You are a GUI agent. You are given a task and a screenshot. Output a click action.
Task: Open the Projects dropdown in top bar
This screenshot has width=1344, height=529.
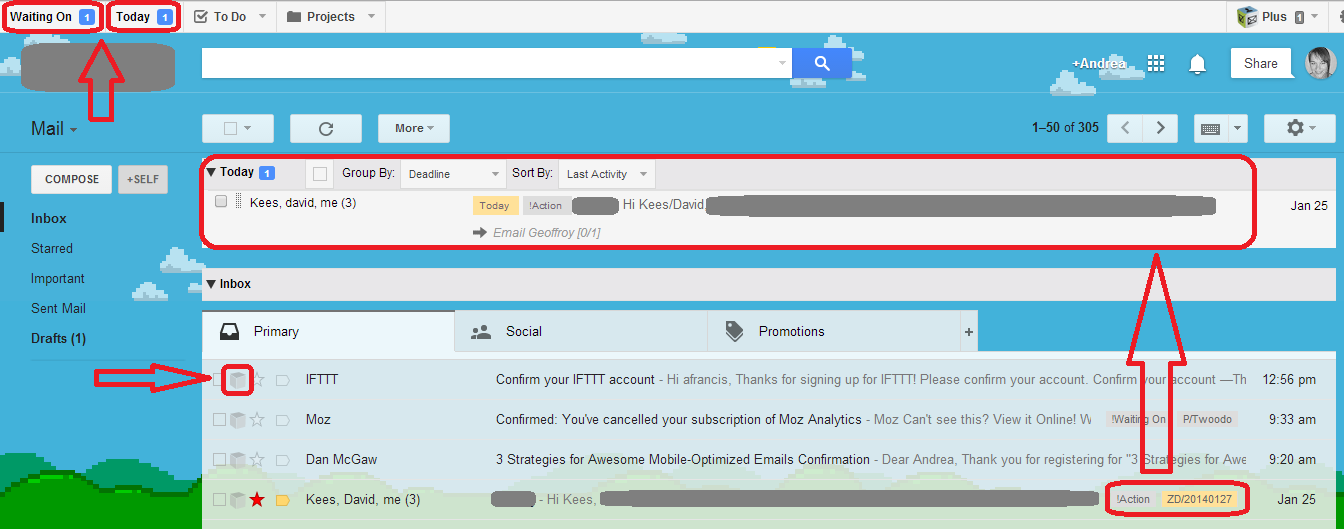(x=371, y=17)
